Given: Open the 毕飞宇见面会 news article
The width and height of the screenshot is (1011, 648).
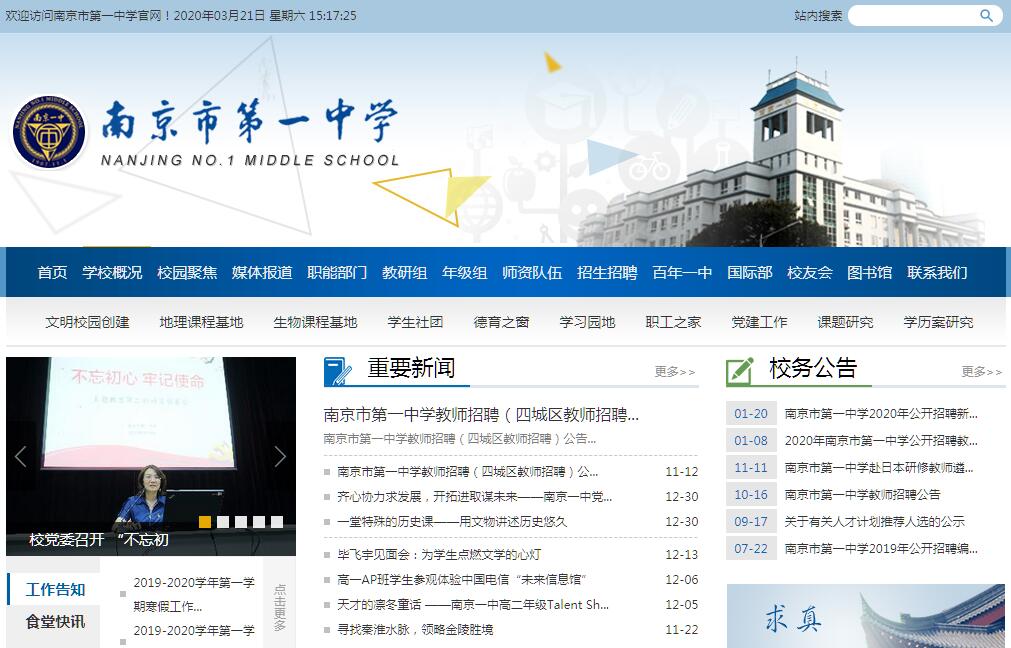Looking at the screenshot, I should click(x=439, y=554).
